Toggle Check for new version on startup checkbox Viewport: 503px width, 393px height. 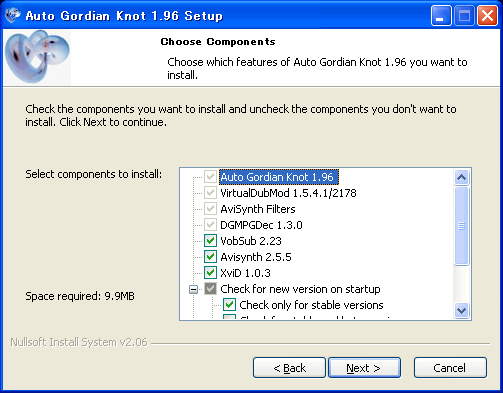click(x=210, y=289)
